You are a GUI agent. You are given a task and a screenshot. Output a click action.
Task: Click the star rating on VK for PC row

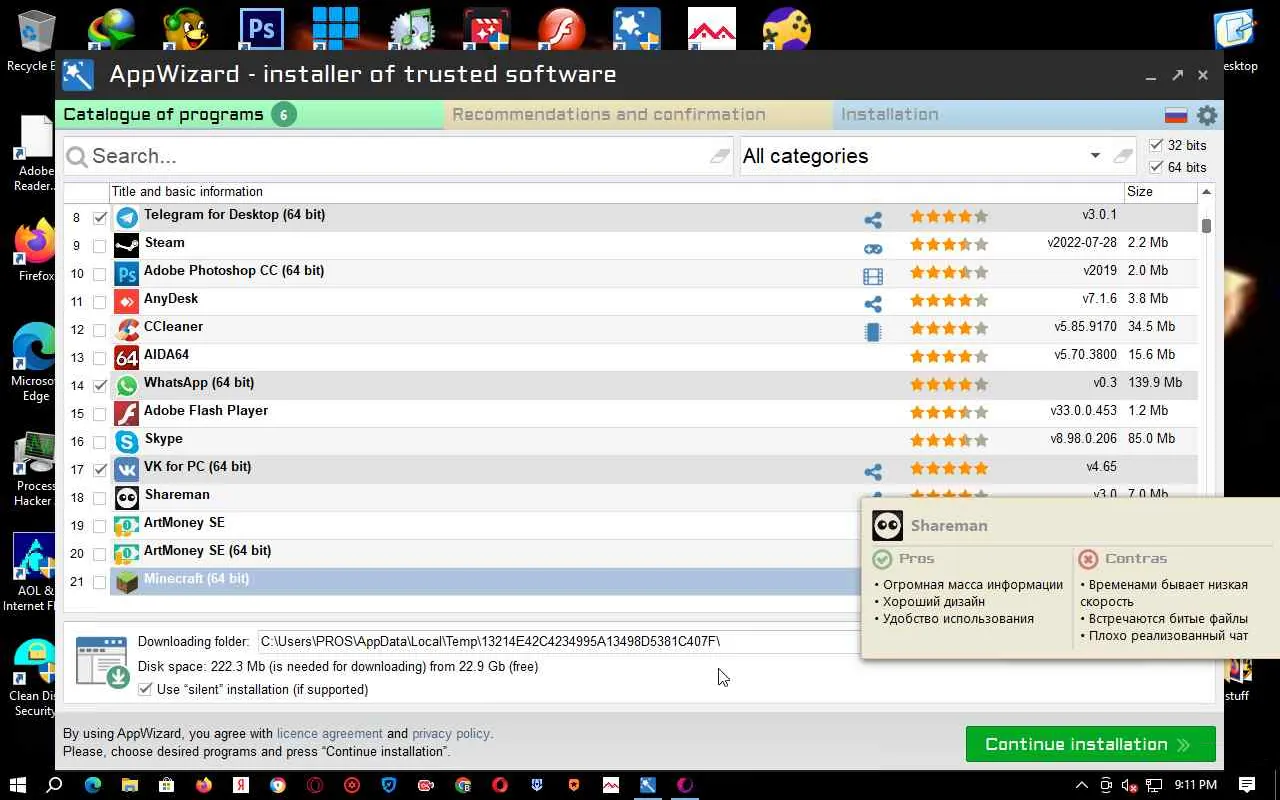click(x=949, y=468)
